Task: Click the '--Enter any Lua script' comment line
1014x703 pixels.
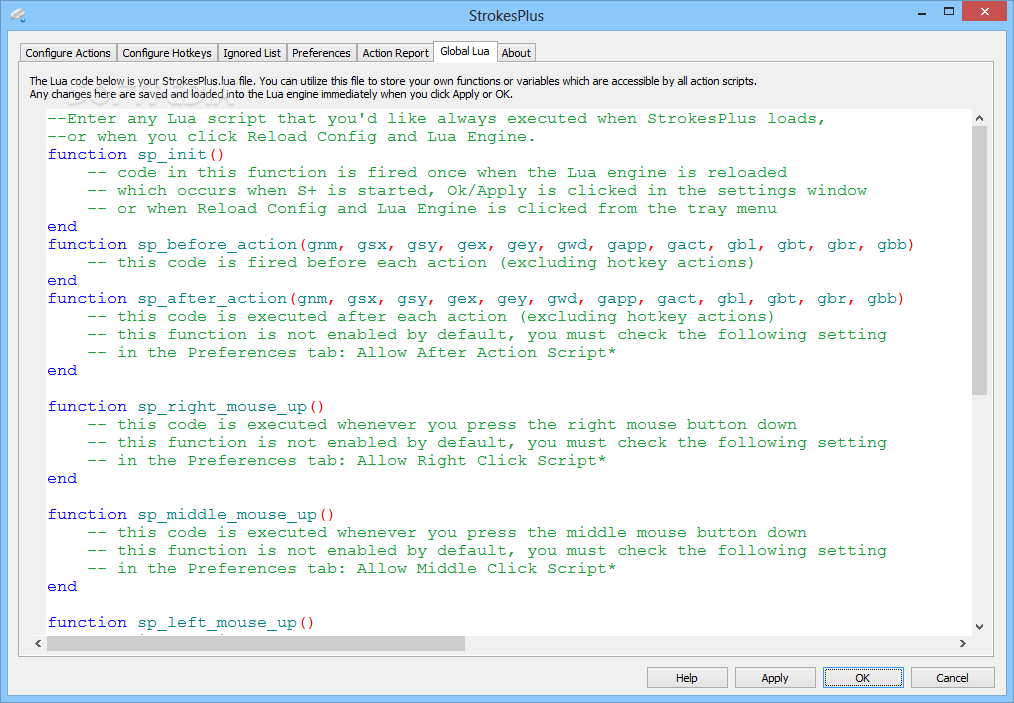Action: (x=437, y=118)
